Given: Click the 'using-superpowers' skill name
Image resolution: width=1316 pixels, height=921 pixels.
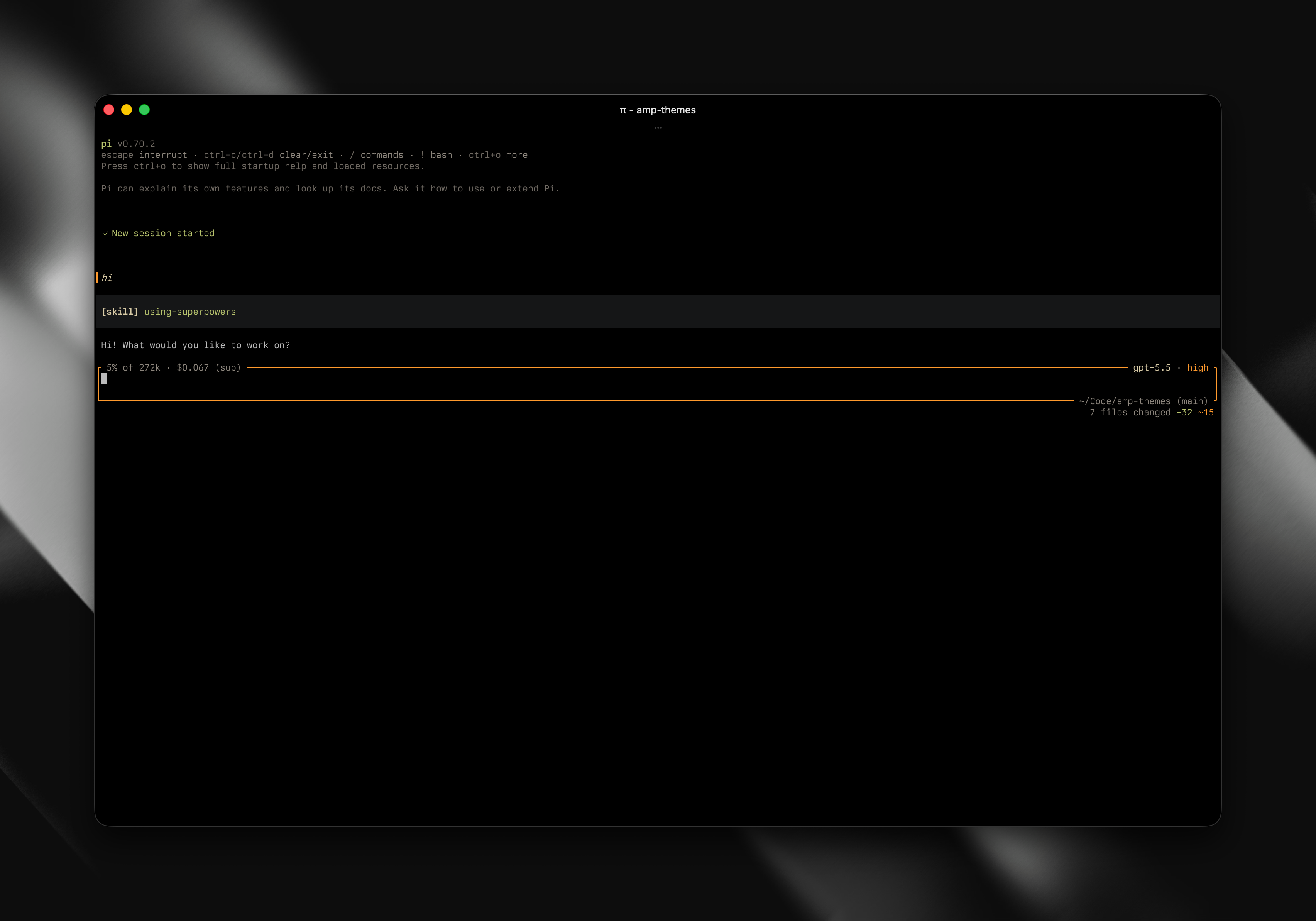Looking at the screenshot, I should pyautogui.click(x=190, y=312).
